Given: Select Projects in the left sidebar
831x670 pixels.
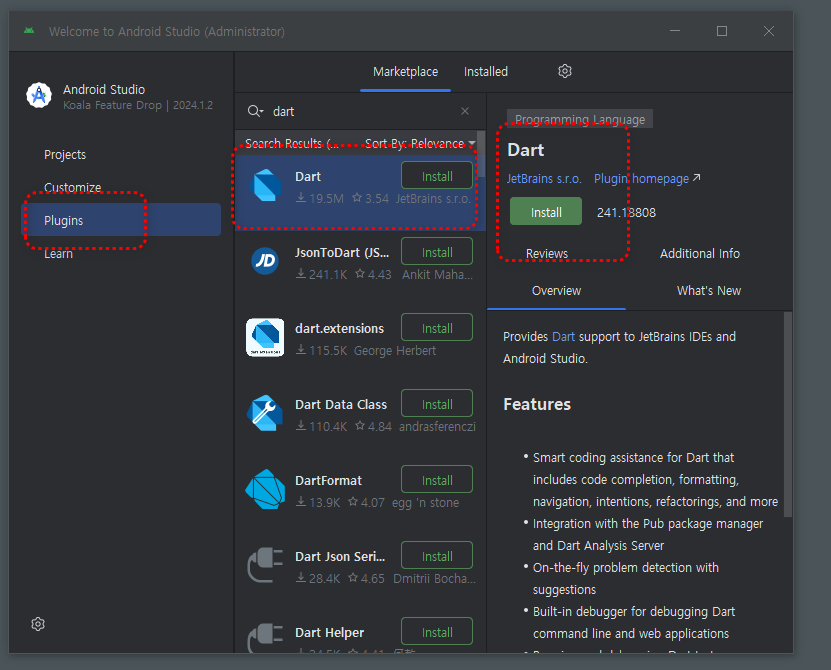Looking at the screenshot, I should point(65,155).
